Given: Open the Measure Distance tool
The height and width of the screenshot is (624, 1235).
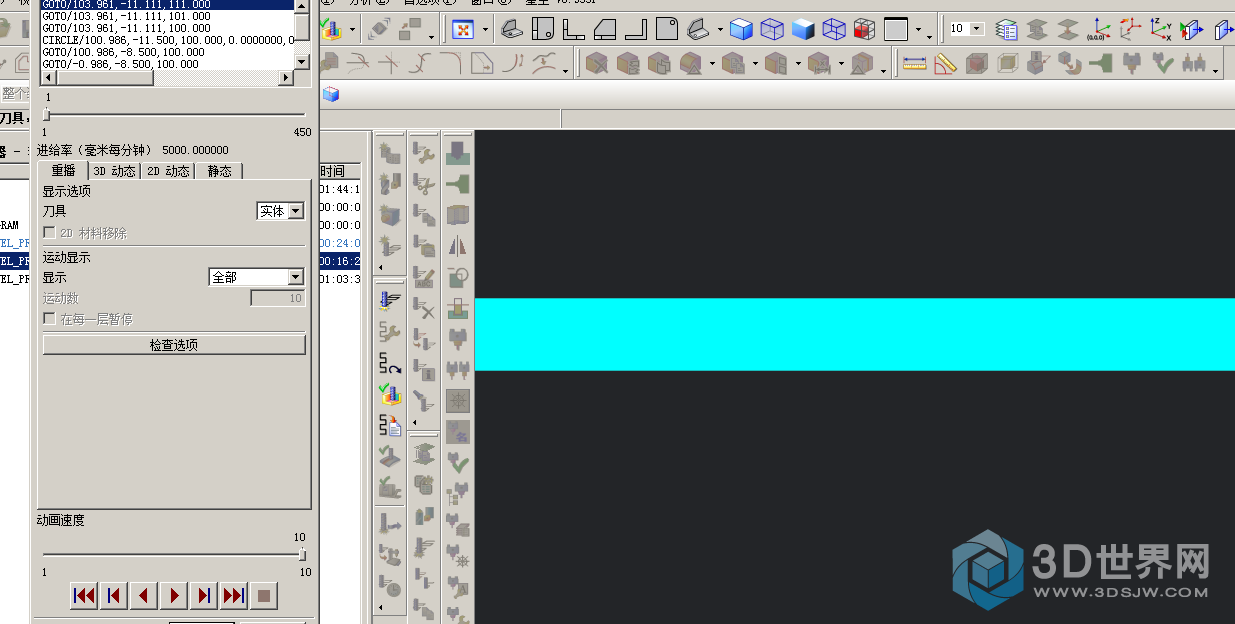Looking at the screenshot, I should pyautogui.click(x=914, y=65).
